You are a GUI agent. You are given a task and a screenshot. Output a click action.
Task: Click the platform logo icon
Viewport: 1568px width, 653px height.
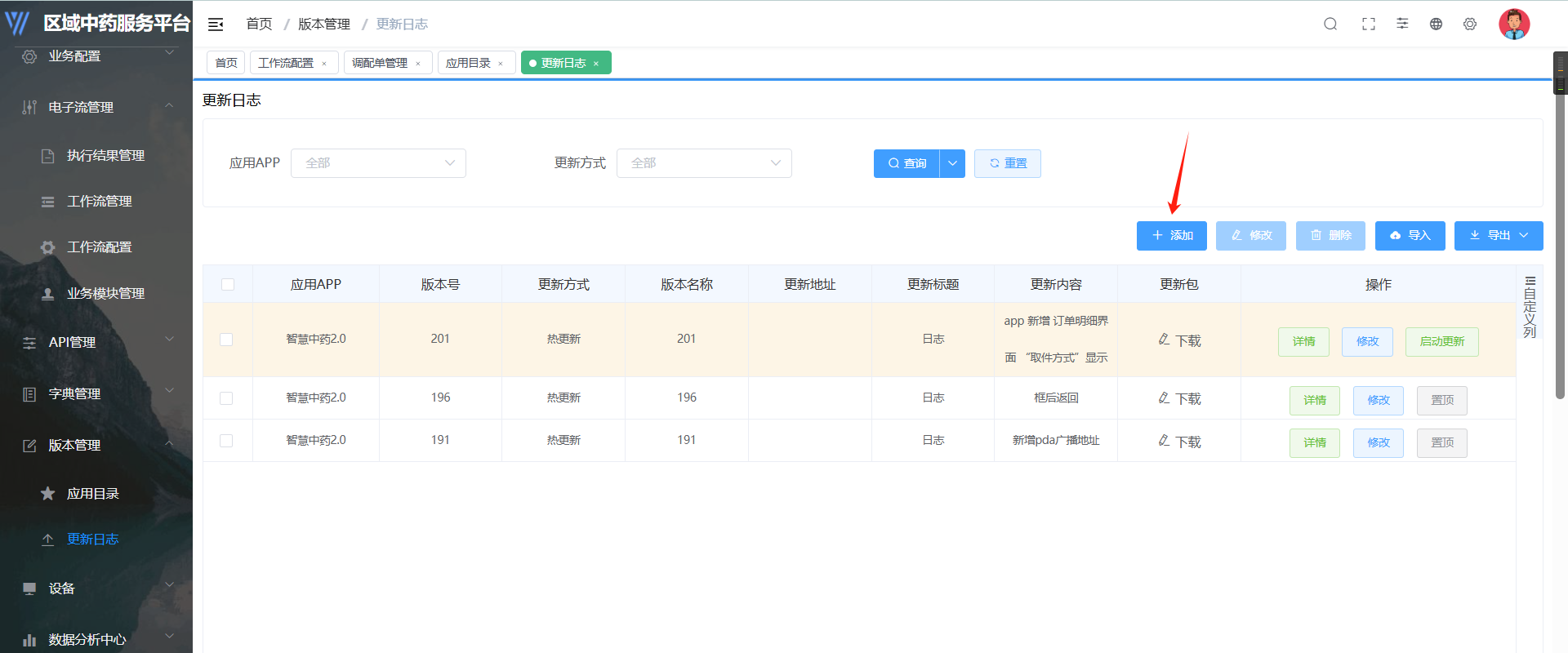point(17,23)
